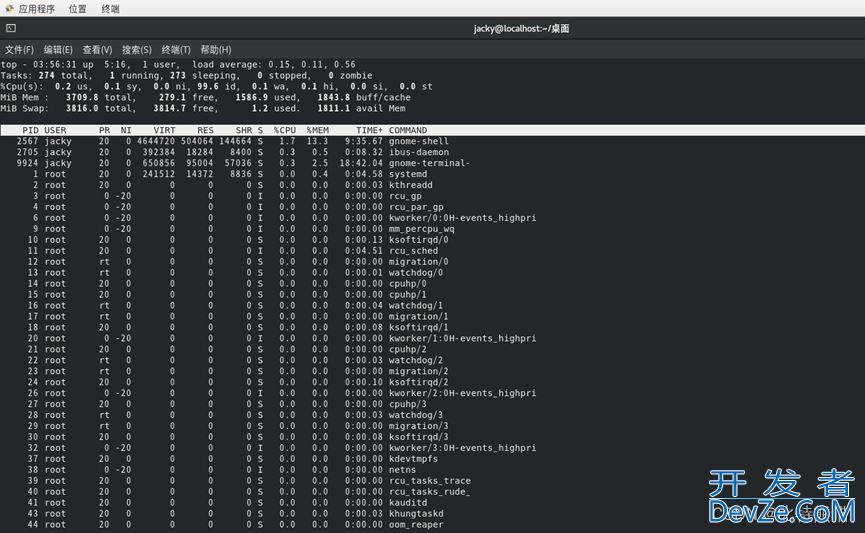Open the 搜索(S) menu

(137, 50)
